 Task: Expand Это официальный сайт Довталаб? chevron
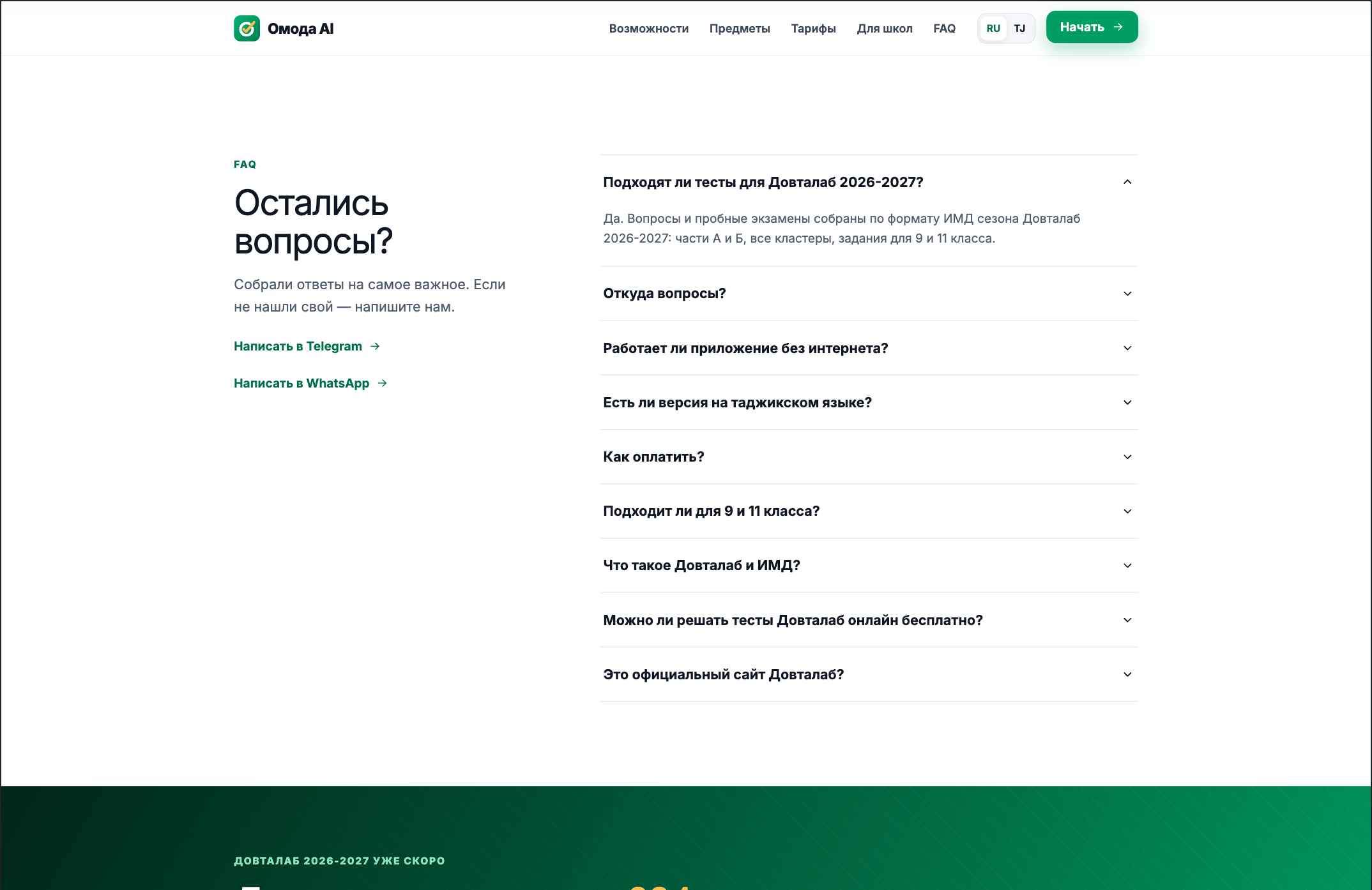tap(1127, 674)
